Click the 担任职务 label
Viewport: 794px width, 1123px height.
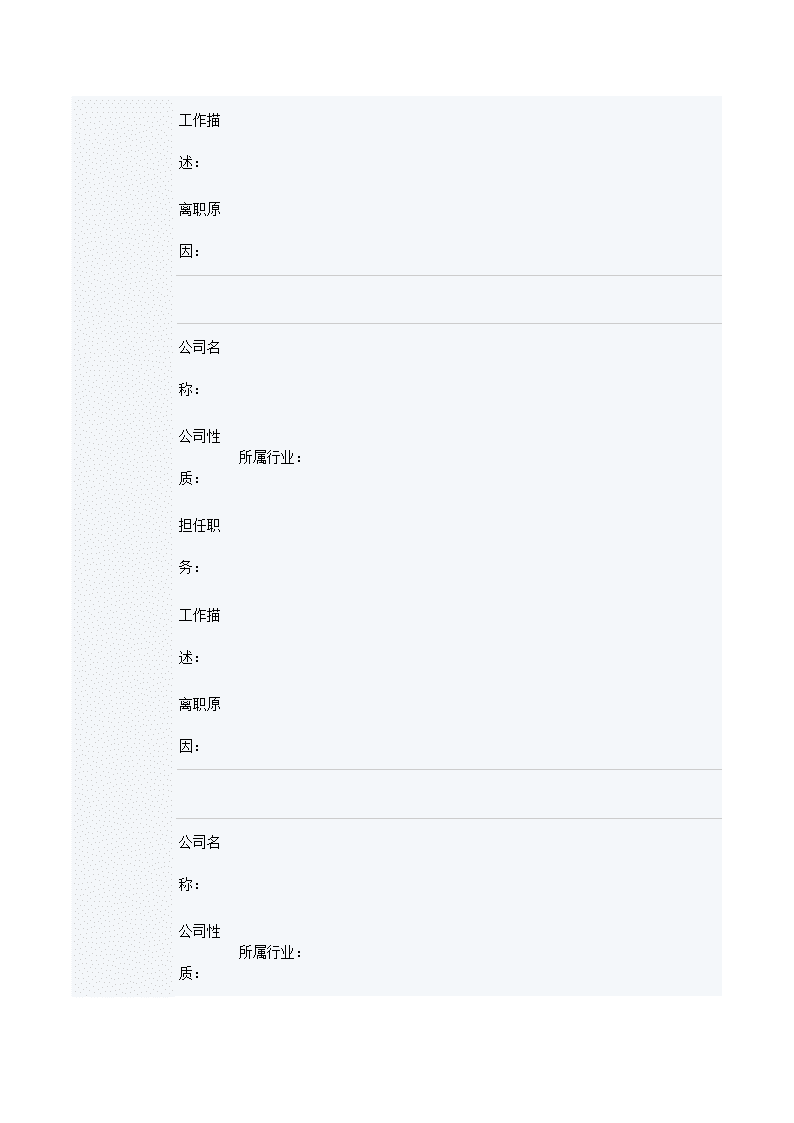(199, 546)
